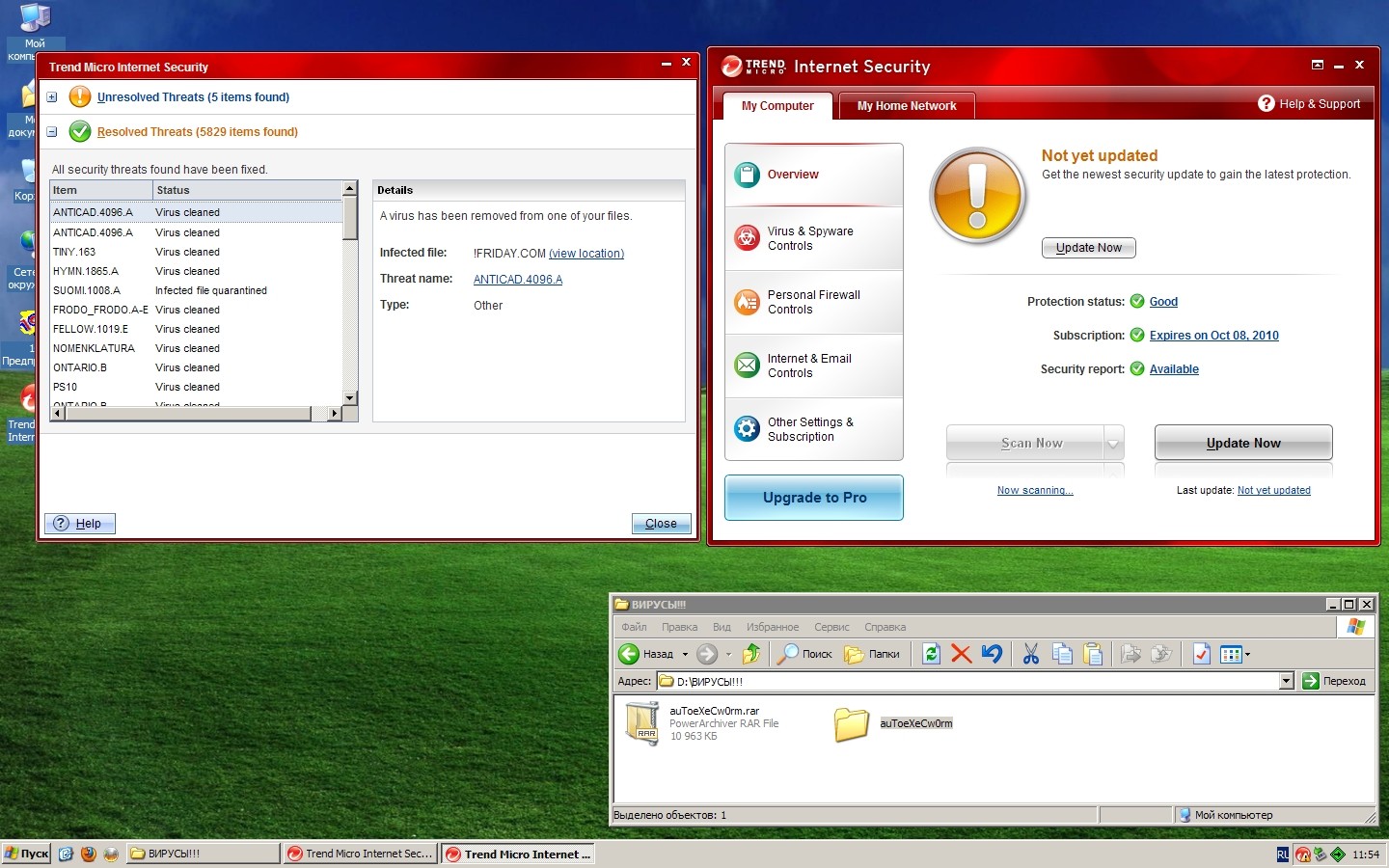Viewport: 1389px width, 868px height.
Task: Open the Scan Now dropdown arrow
Action: point(1114,444)
